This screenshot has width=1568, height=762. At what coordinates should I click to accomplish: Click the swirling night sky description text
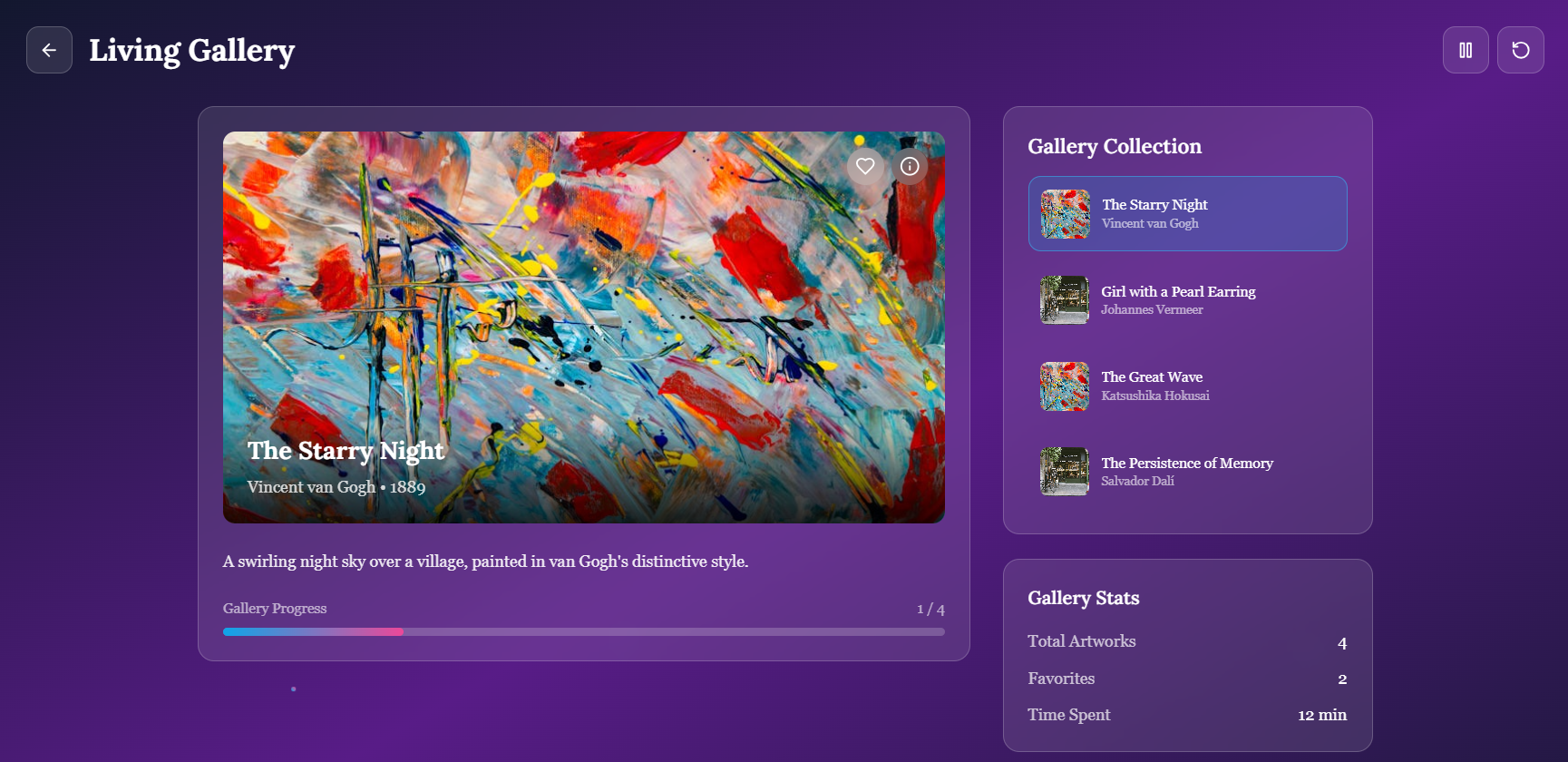(x=486, y=562)
